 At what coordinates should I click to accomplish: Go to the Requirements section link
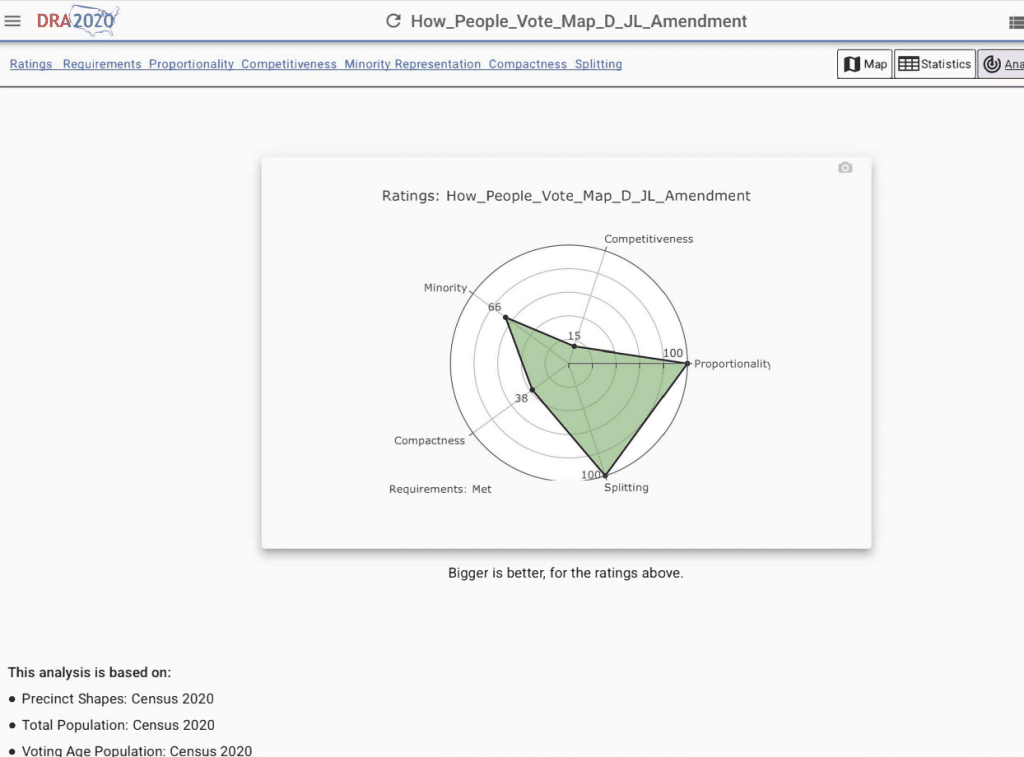[x=102, y=64]
